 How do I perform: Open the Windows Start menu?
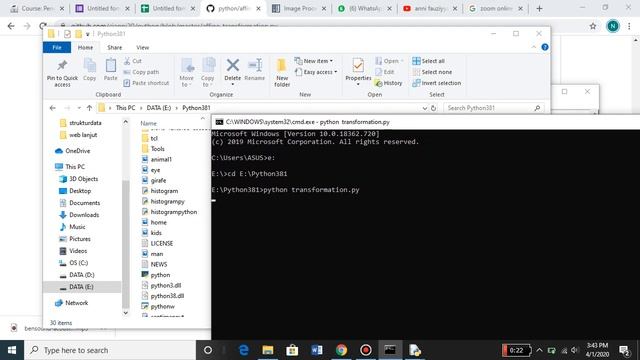(x=12, y=350)
